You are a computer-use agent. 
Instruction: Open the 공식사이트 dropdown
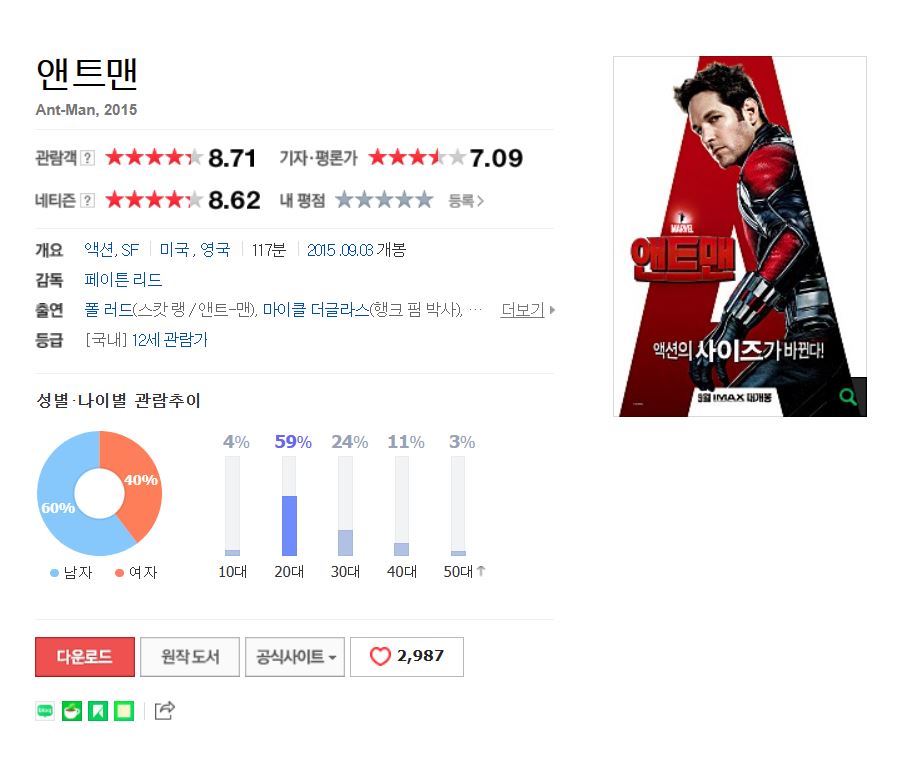[x=295, y=657]
